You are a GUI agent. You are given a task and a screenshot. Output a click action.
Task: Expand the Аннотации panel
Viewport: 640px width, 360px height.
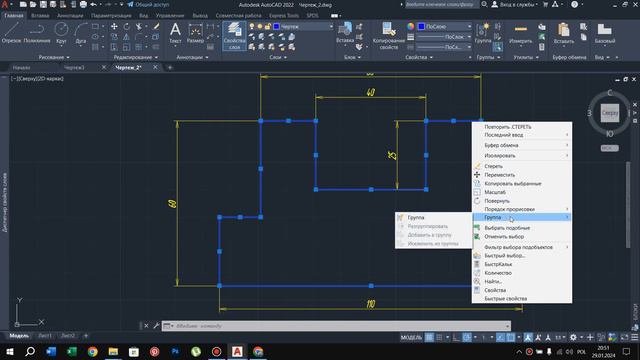pos(192,57)
